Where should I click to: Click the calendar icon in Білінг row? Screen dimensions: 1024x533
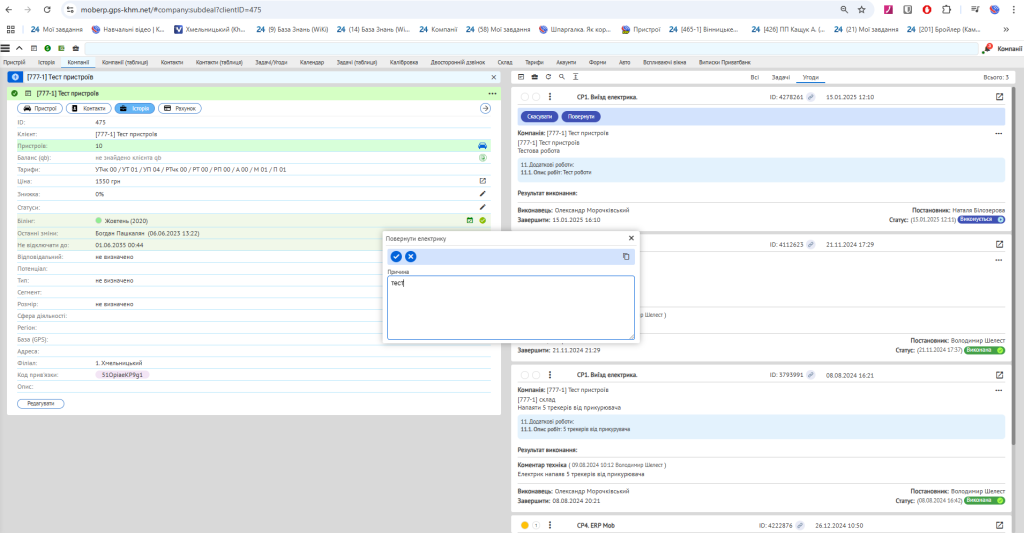pyautogui.click(x=470, y=221)
